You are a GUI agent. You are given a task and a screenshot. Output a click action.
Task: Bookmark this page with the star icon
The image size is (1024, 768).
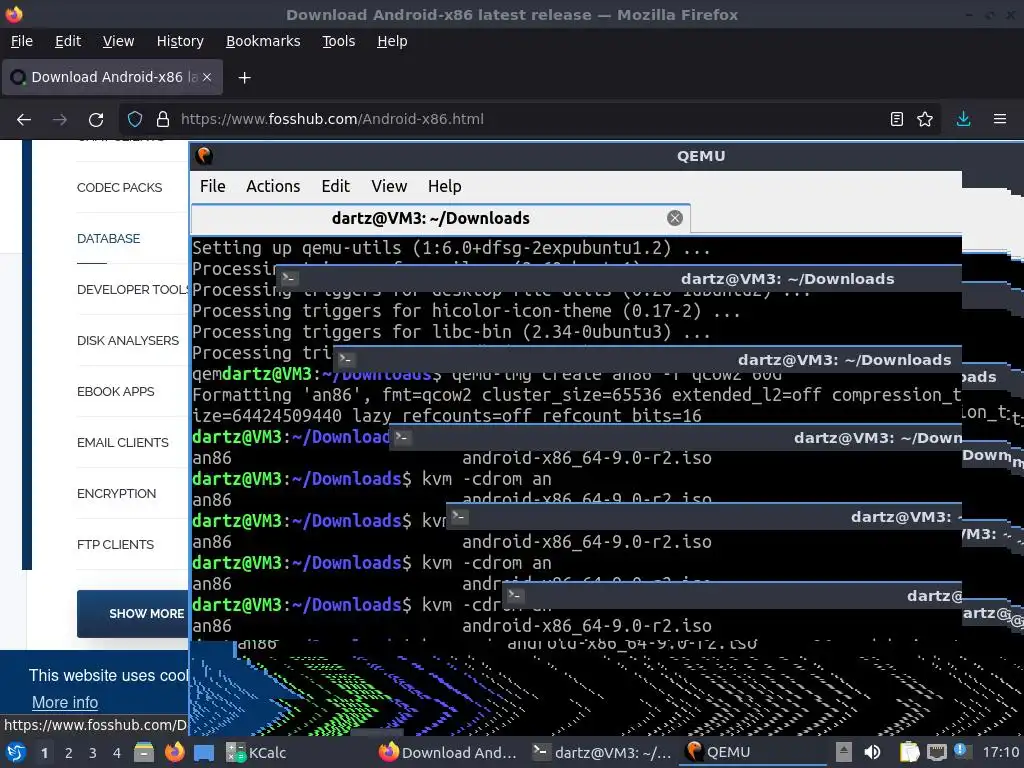[x=925, y=120]
